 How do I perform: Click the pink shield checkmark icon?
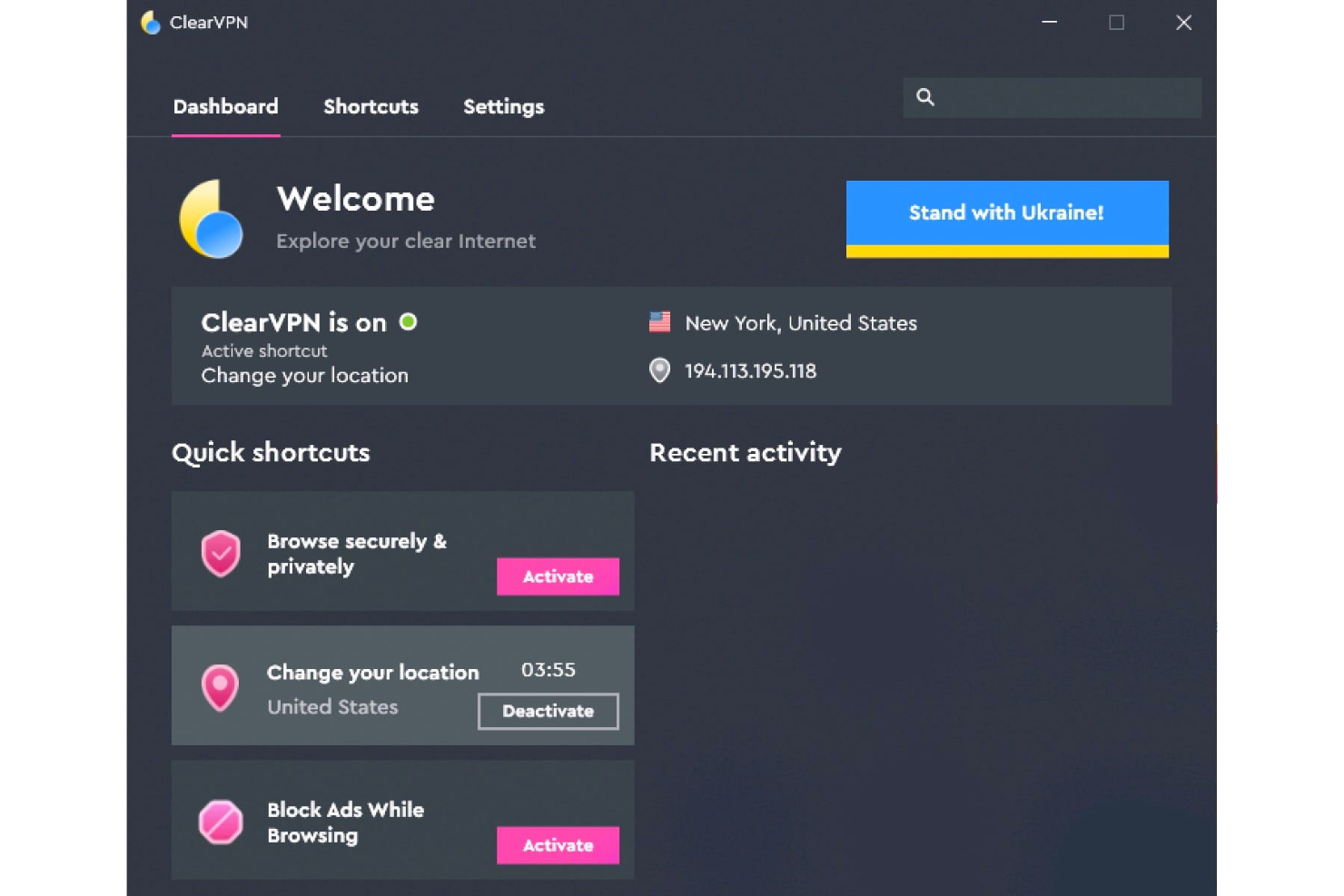pyautogui.click(x=221, y=554)
